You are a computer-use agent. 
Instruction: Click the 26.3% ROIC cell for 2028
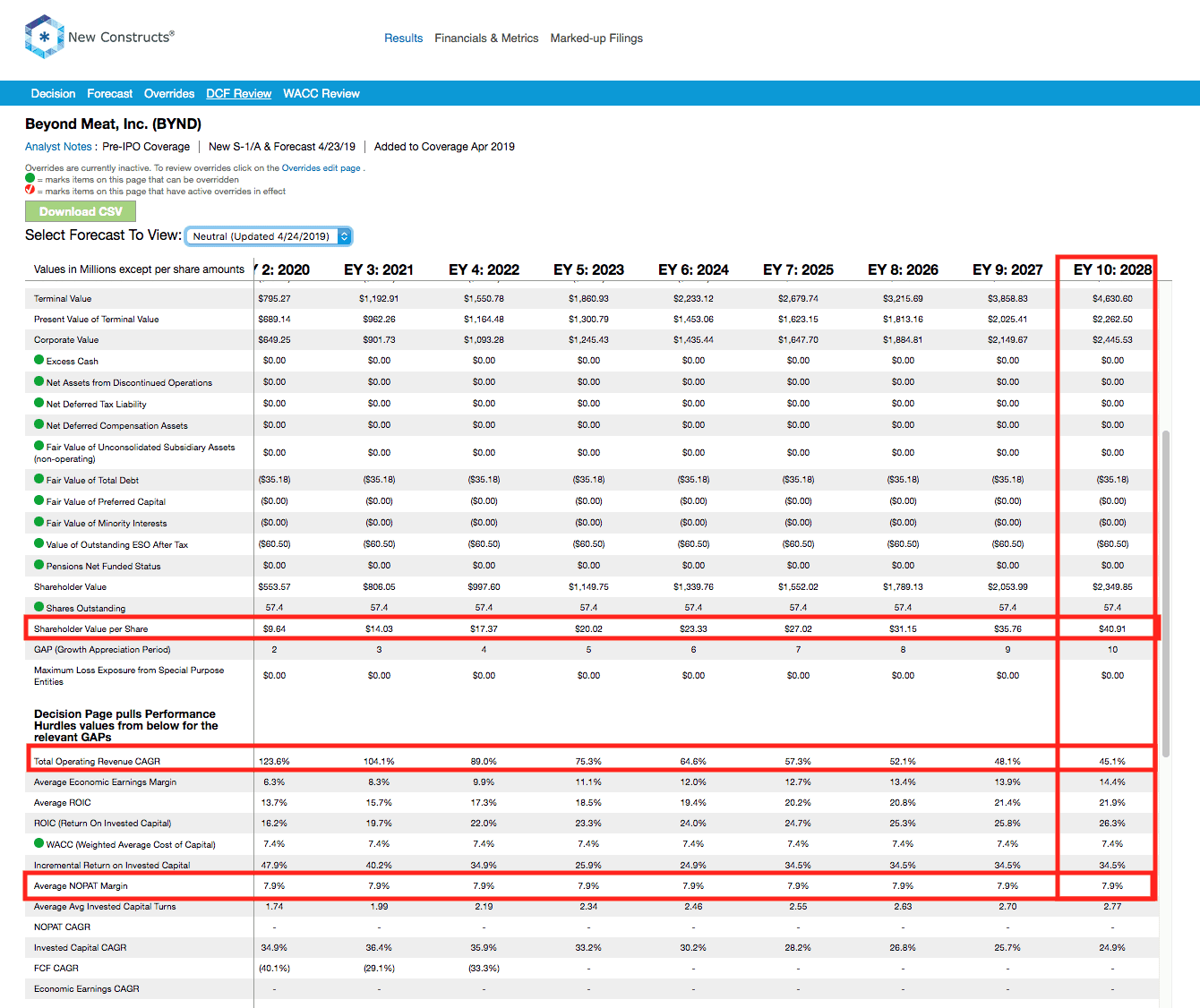tap(1112, 823)
